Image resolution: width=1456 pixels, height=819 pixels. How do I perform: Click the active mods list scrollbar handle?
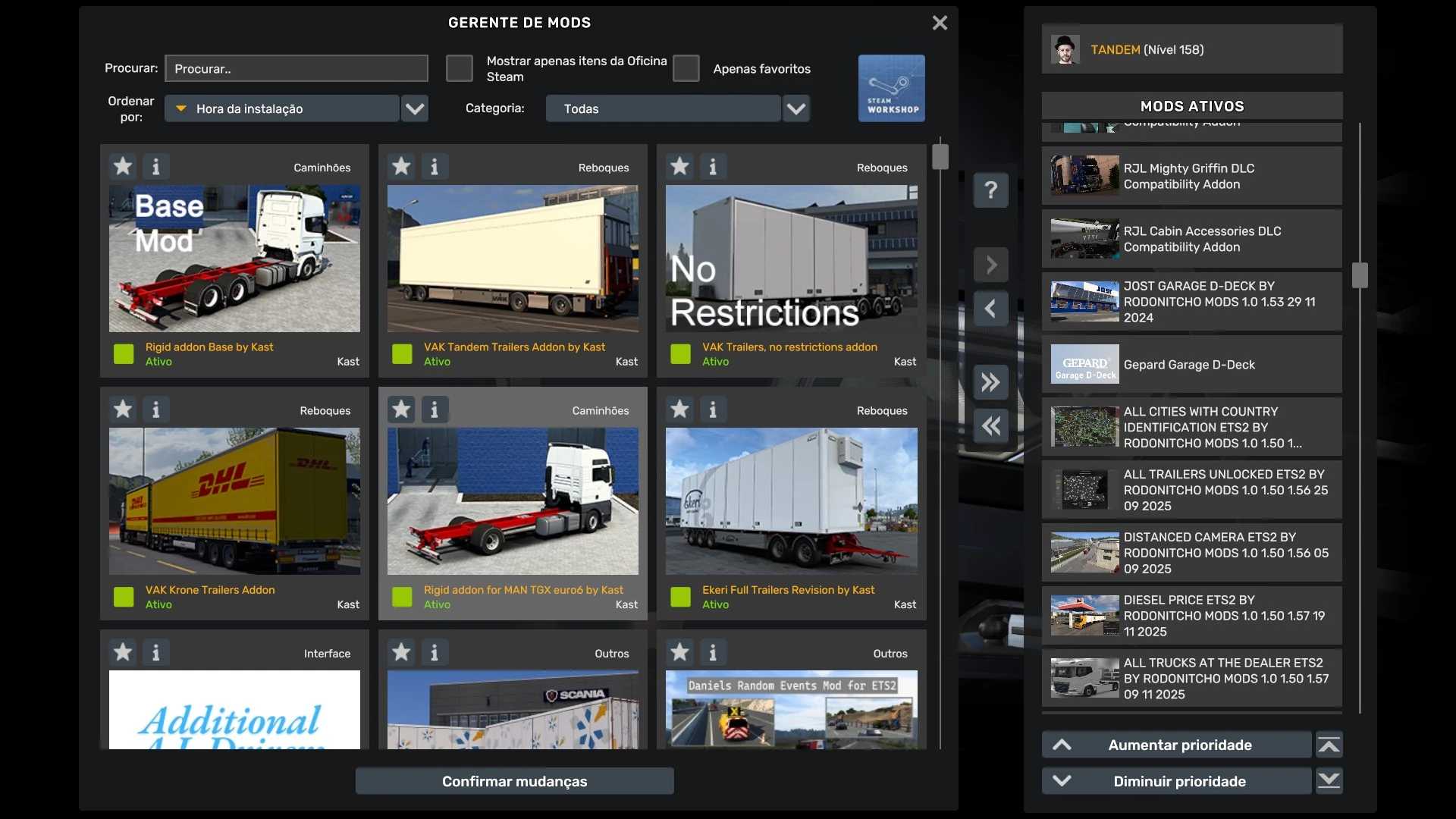1360,275
